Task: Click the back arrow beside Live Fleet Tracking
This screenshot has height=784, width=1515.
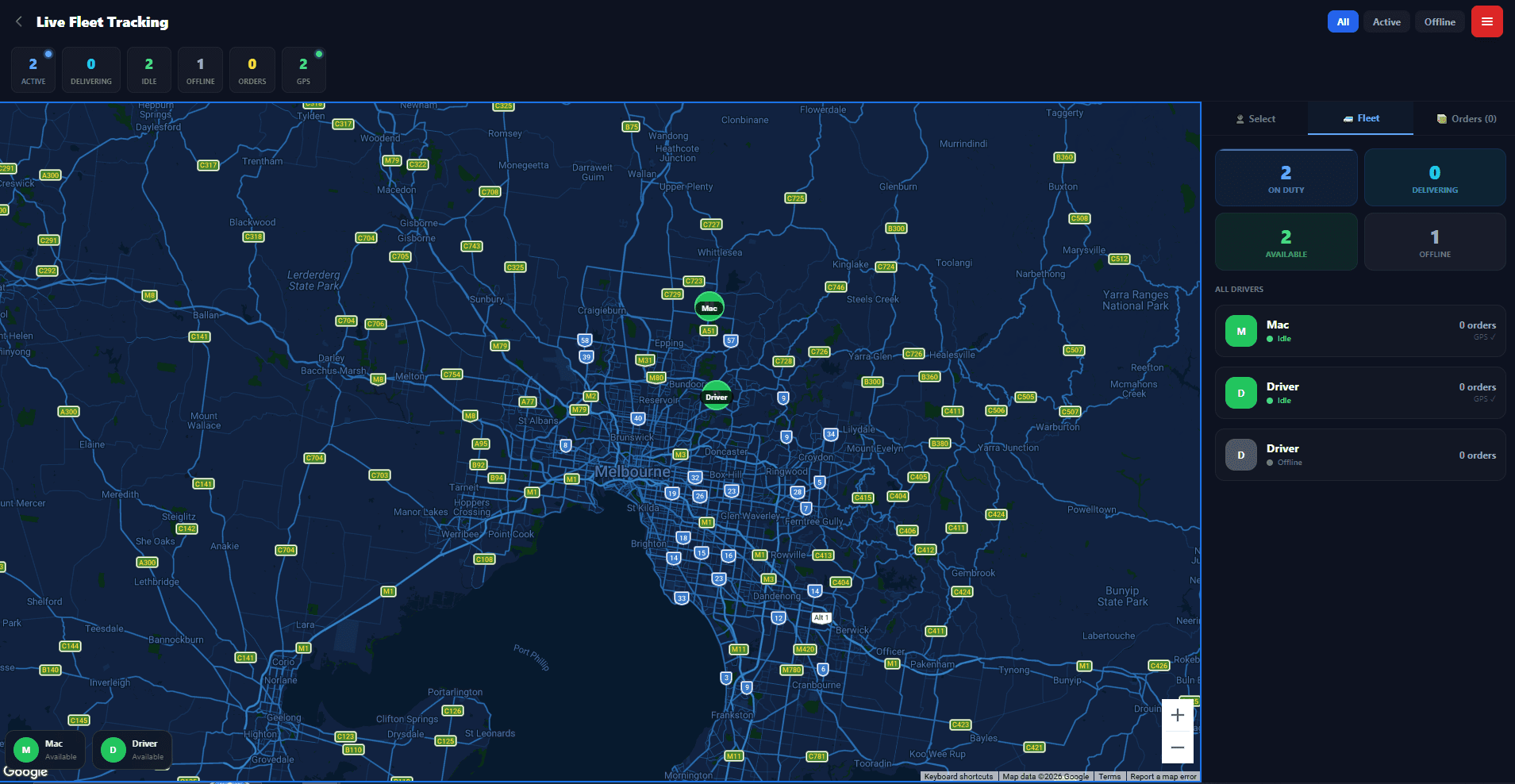Action: [17, 21]
